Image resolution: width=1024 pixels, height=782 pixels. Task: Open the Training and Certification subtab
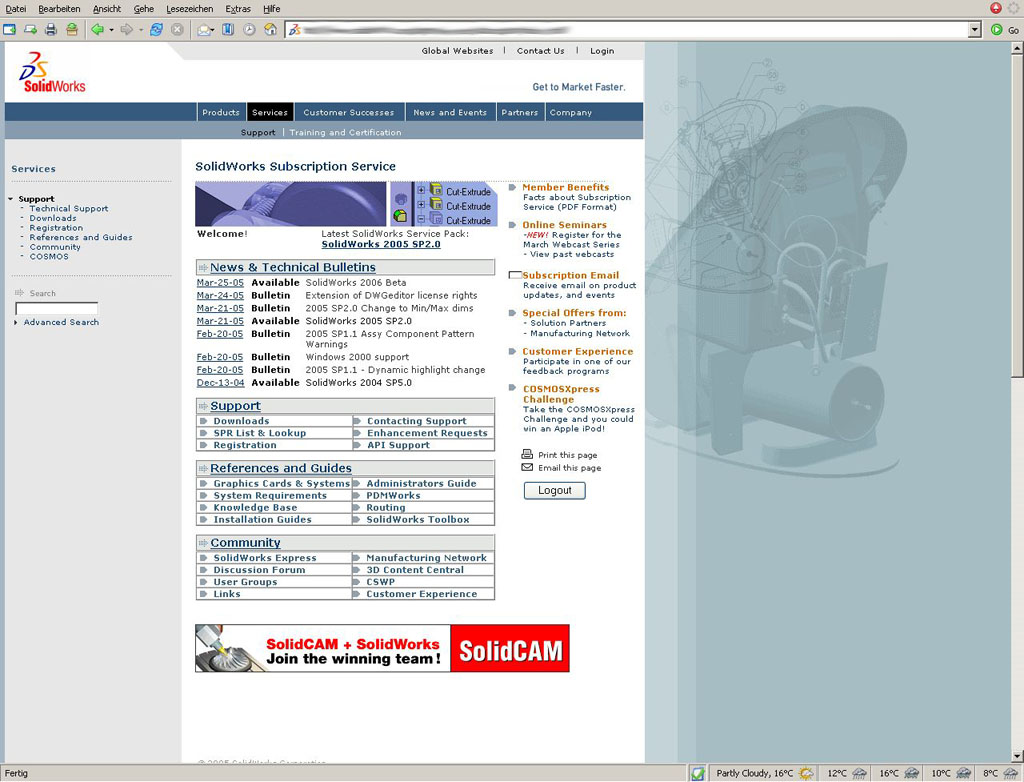[x=345, y=133]
